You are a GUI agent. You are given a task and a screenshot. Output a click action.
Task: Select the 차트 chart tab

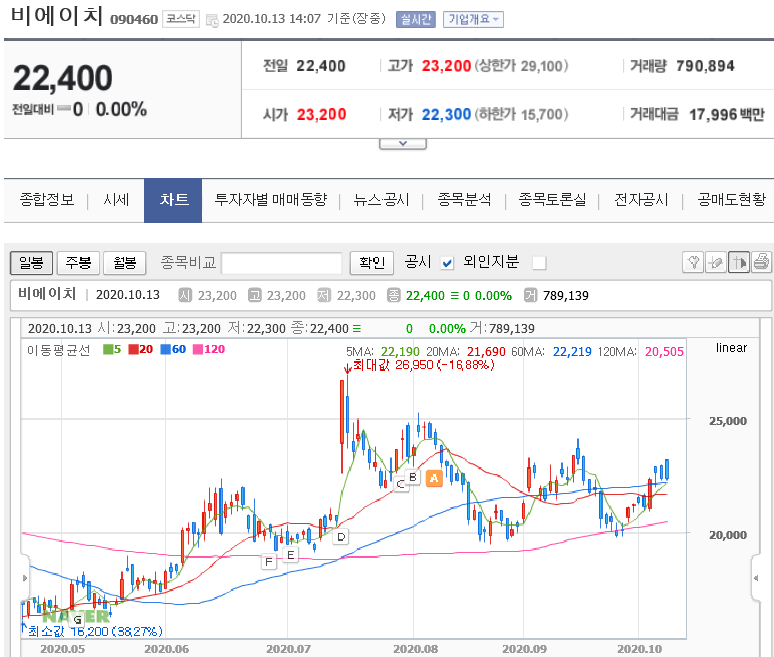coord(173,200)
